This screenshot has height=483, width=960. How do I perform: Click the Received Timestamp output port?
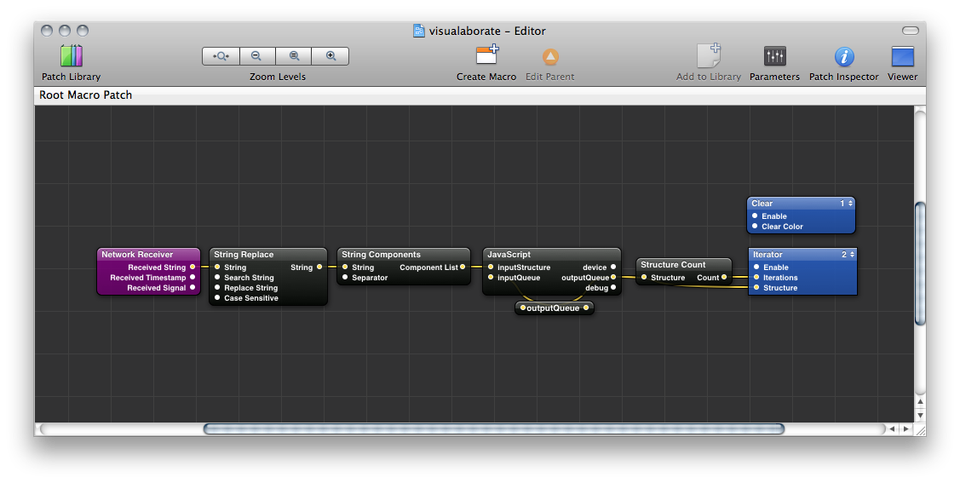pos(192,277)
